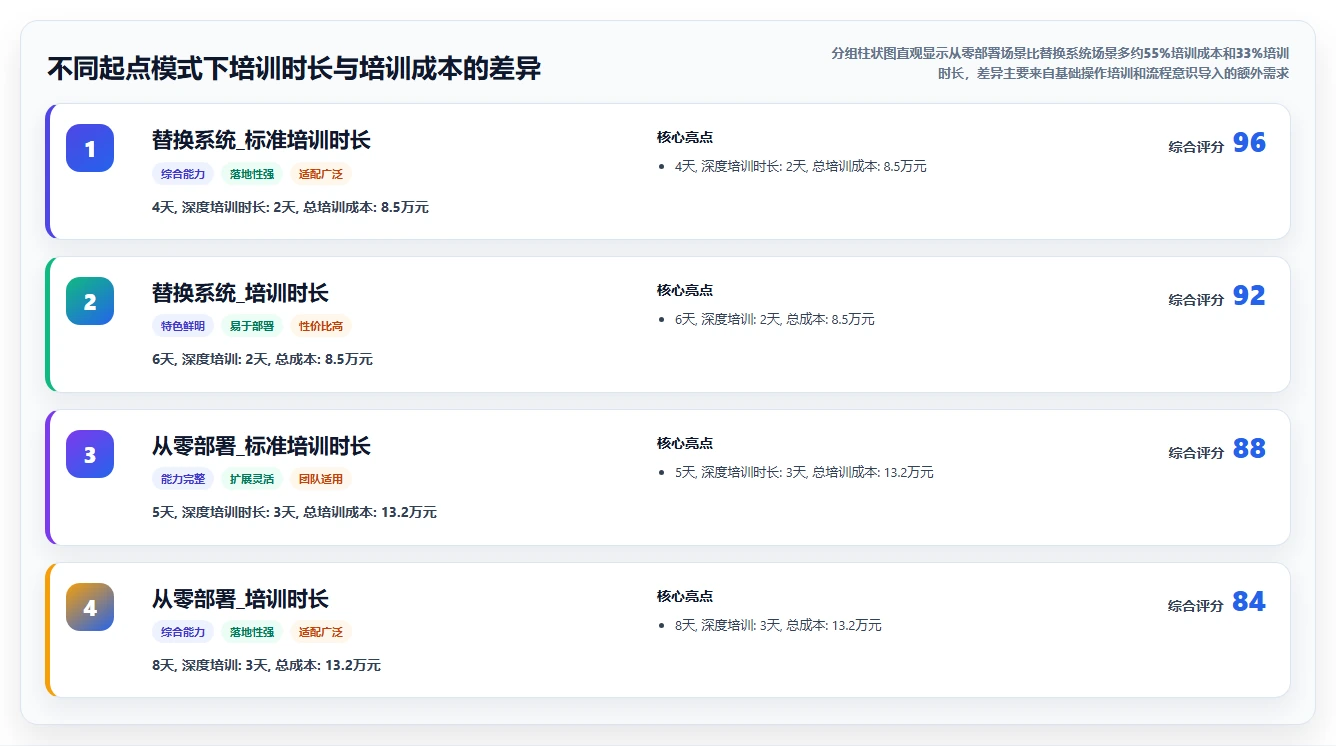Click bullet item 6天, 深度培训: 2天, 总成本: 8.5万元
The height and width of the screenshot is (746, 1336).
click(x=775, y=320)
